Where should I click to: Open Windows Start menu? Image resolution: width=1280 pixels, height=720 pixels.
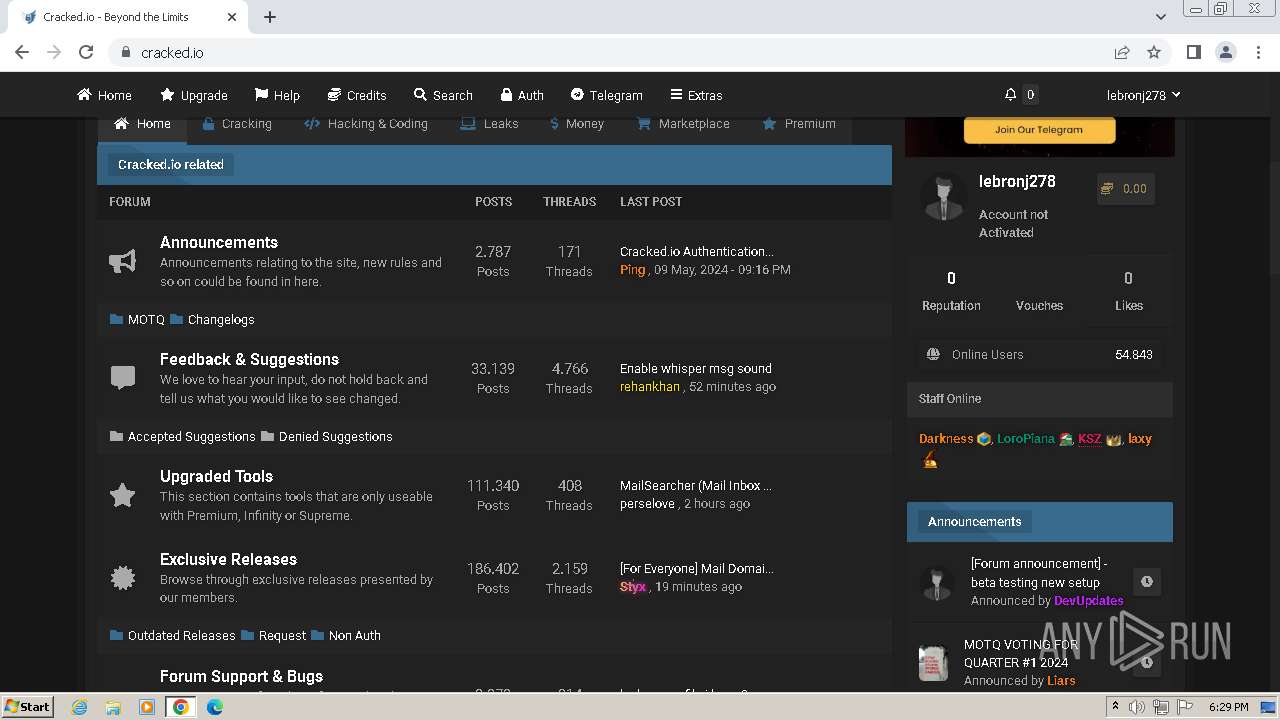pos(27,706)
